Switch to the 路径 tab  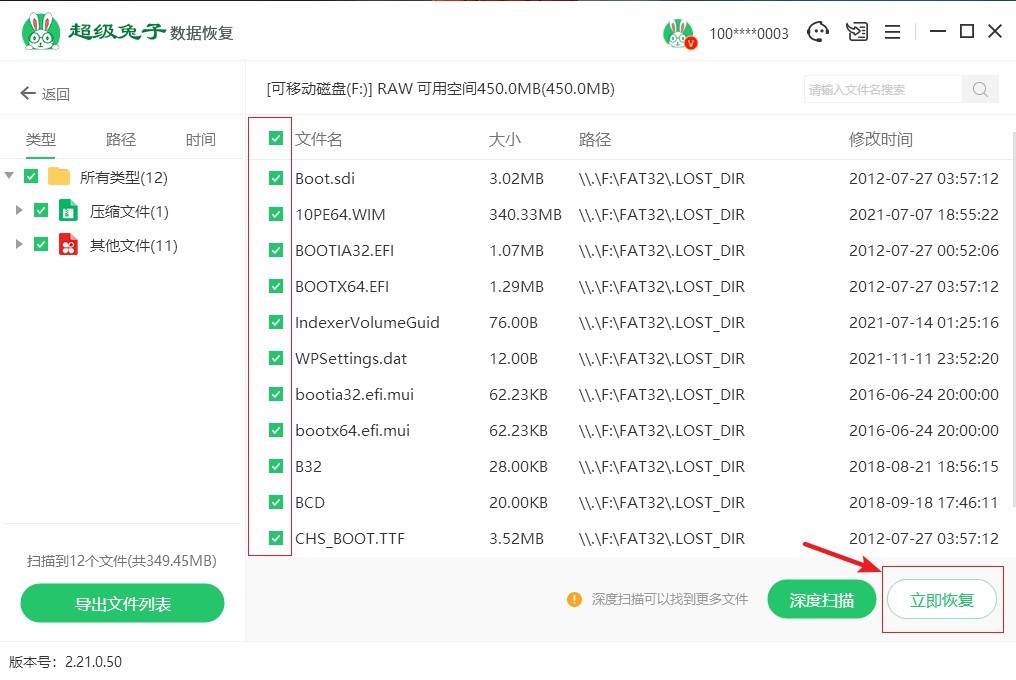click(x=120, y=139)
